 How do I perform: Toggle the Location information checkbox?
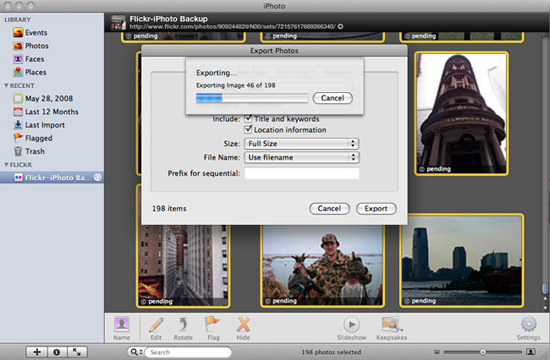coord(248,129)
